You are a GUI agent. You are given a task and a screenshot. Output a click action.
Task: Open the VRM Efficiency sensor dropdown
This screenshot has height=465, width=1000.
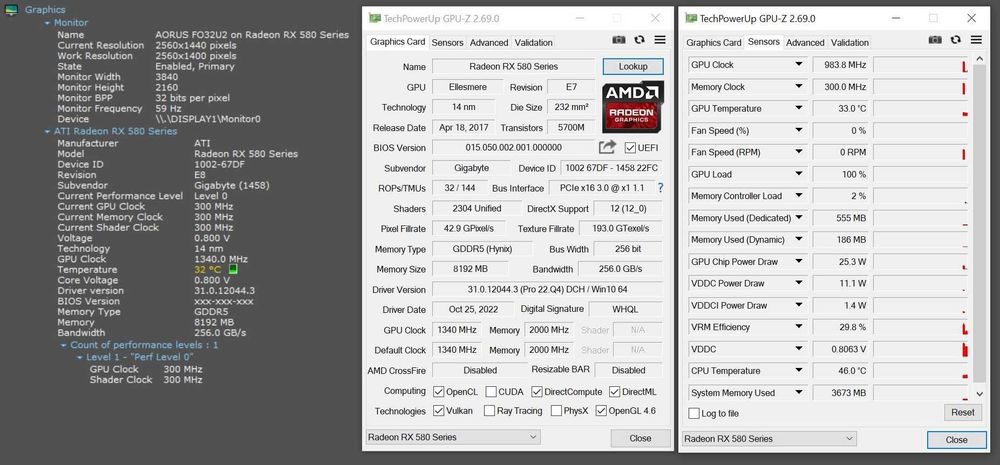point(798,327)
